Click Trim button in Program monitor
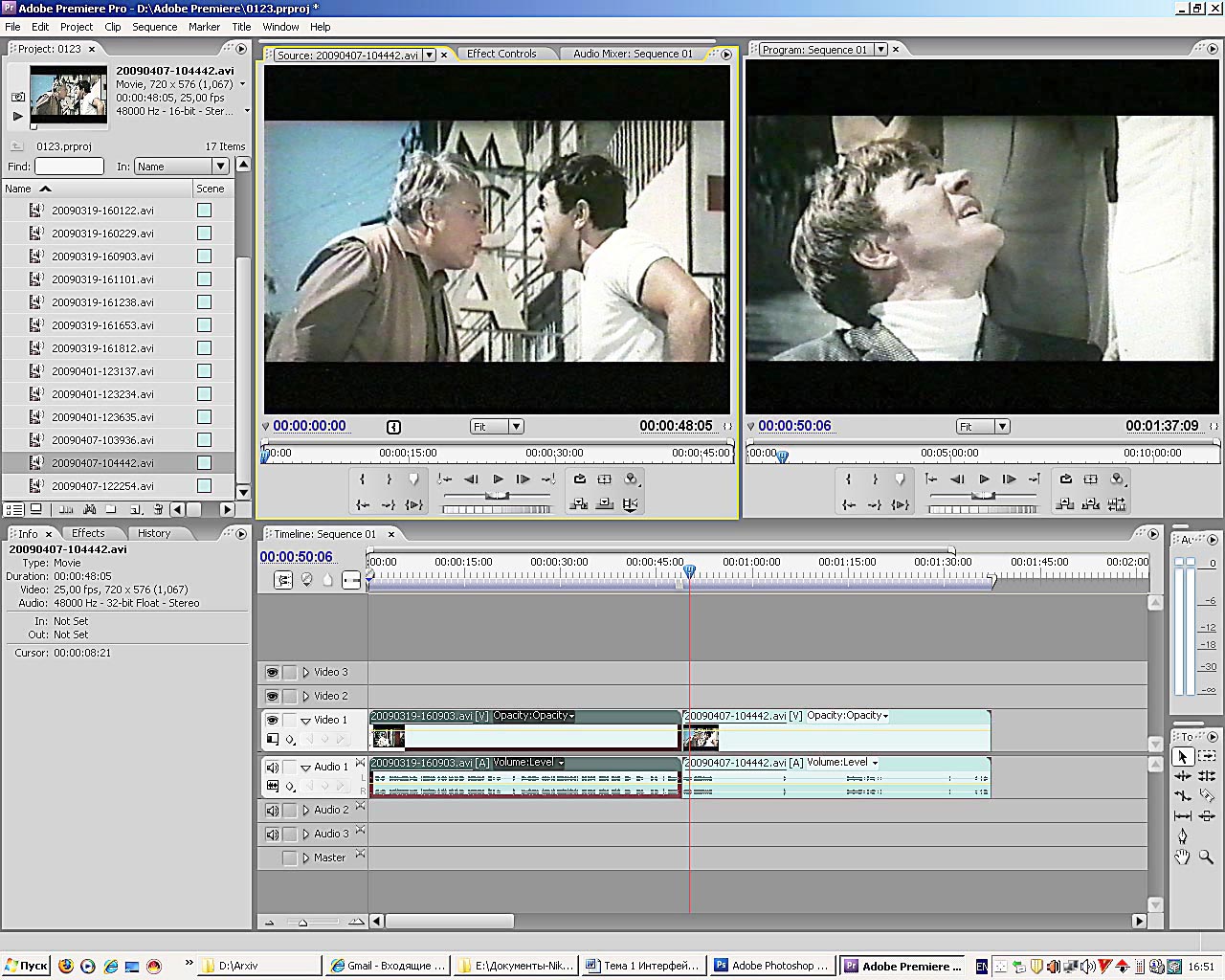 1117,504
